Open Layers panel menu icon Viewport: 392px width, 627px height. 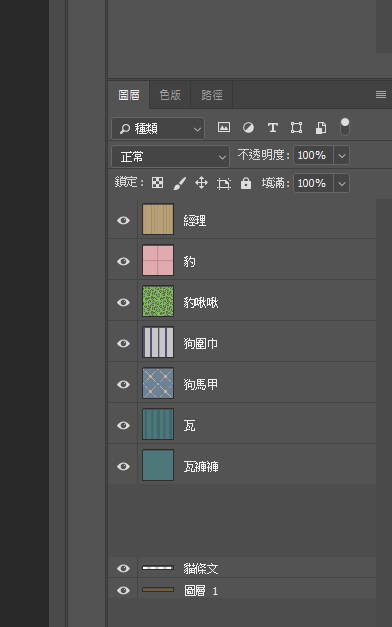pos(381,94)
